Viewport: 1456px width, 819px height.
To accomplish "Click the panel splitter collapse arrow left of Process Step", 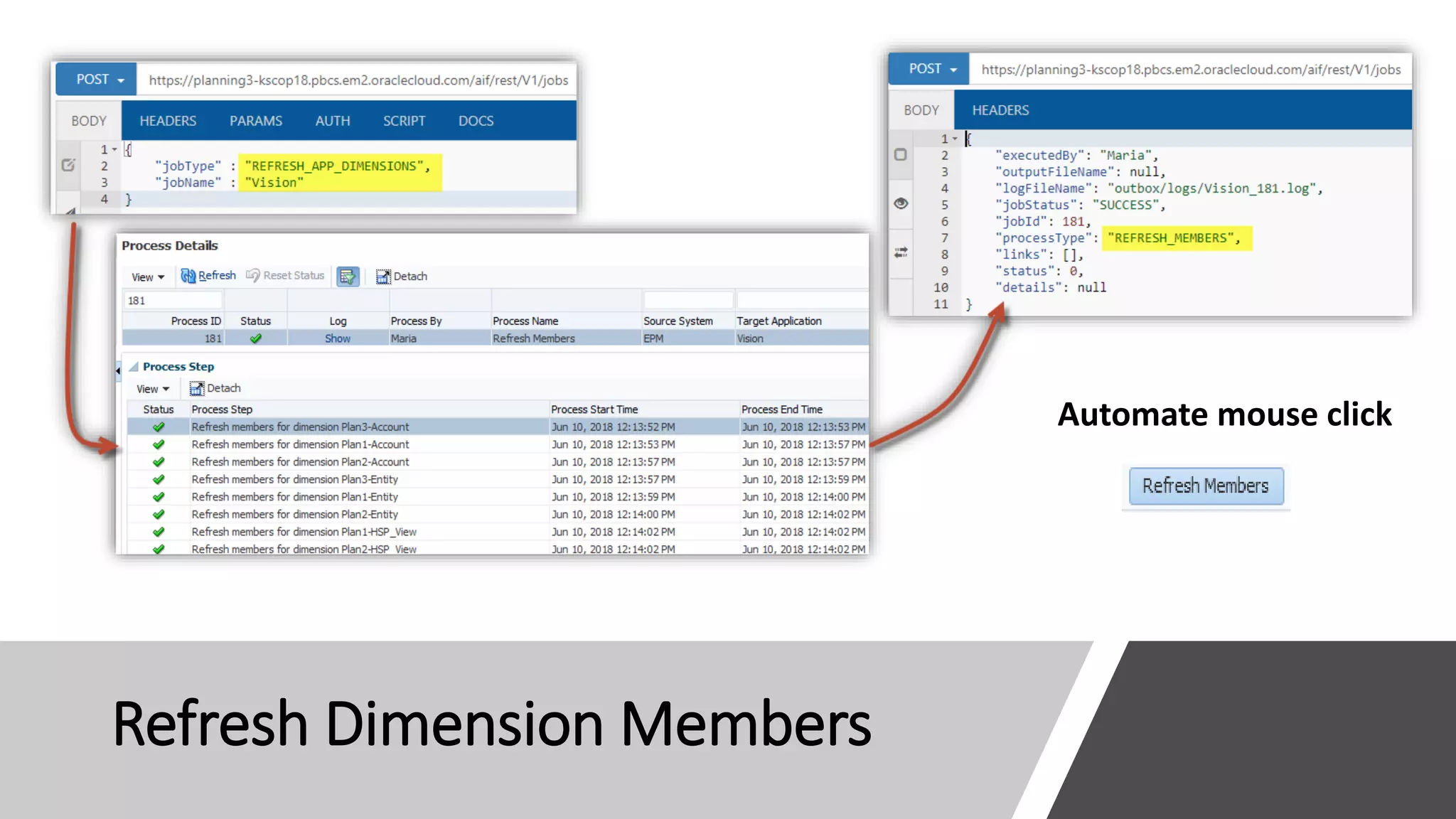I will (x=118, y=370).
